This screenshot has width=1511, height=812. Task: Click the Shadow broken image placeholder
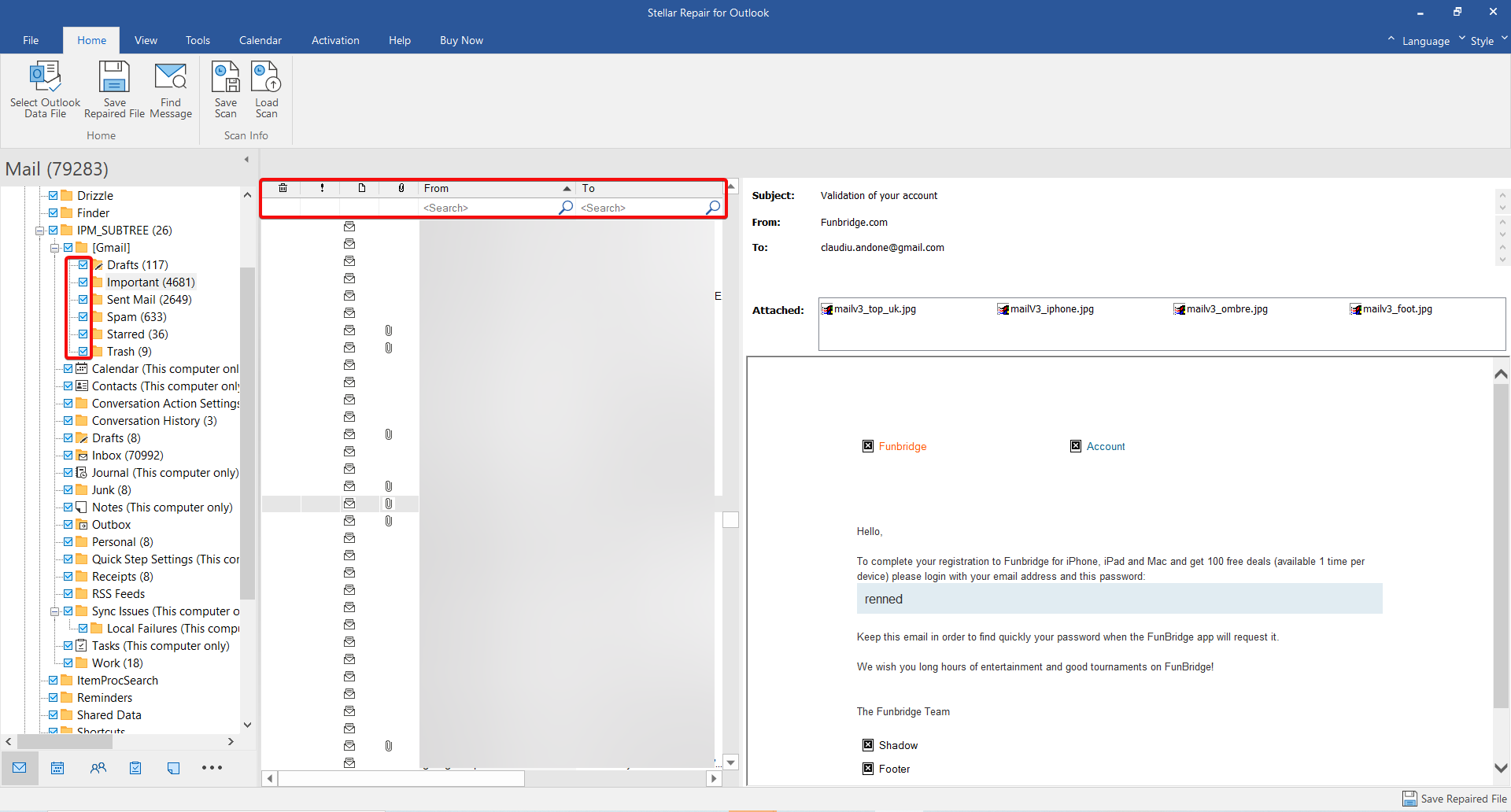[868, 745]
